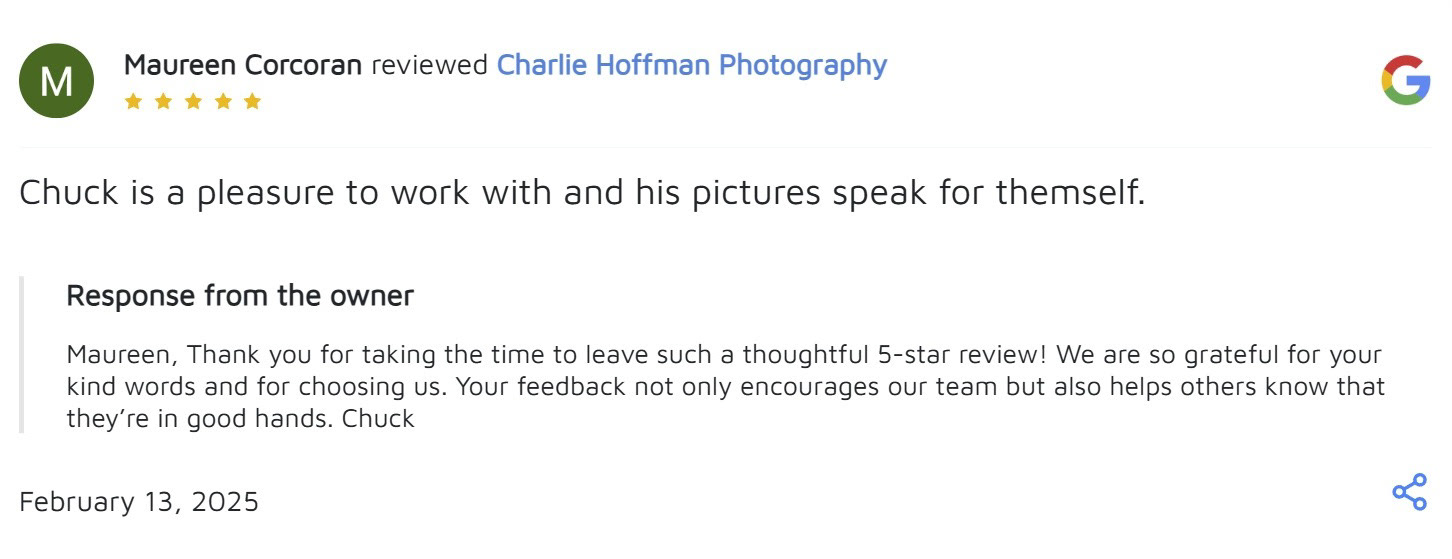The image size is (1452, 559).
Task: Click the 'Response from the owner' heading
Action: point(239,296)
